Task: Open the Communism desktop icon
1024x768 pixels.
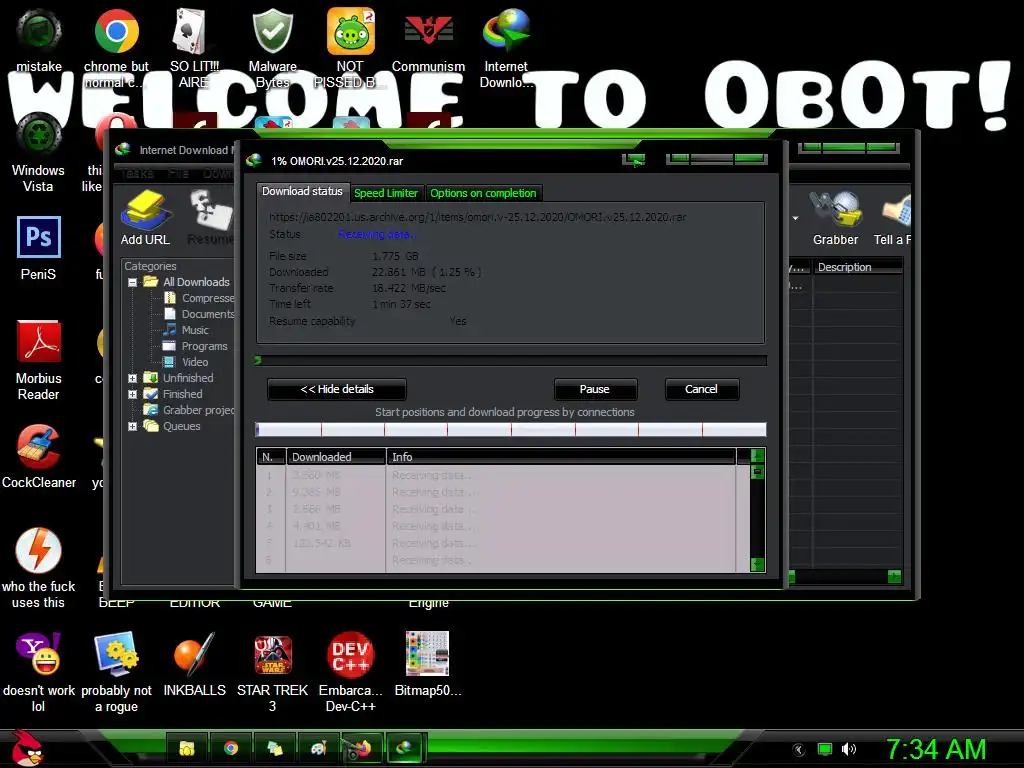Action: click(x=428, y=40)
